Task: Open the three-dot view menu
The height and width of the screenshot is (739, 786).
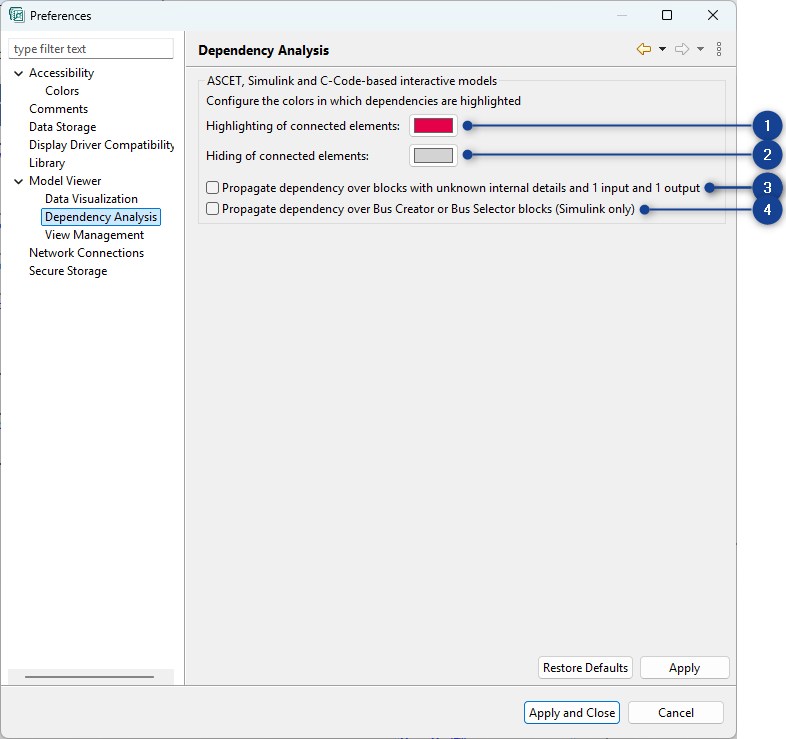Action: pyautogui.click(x=719, y=49)
